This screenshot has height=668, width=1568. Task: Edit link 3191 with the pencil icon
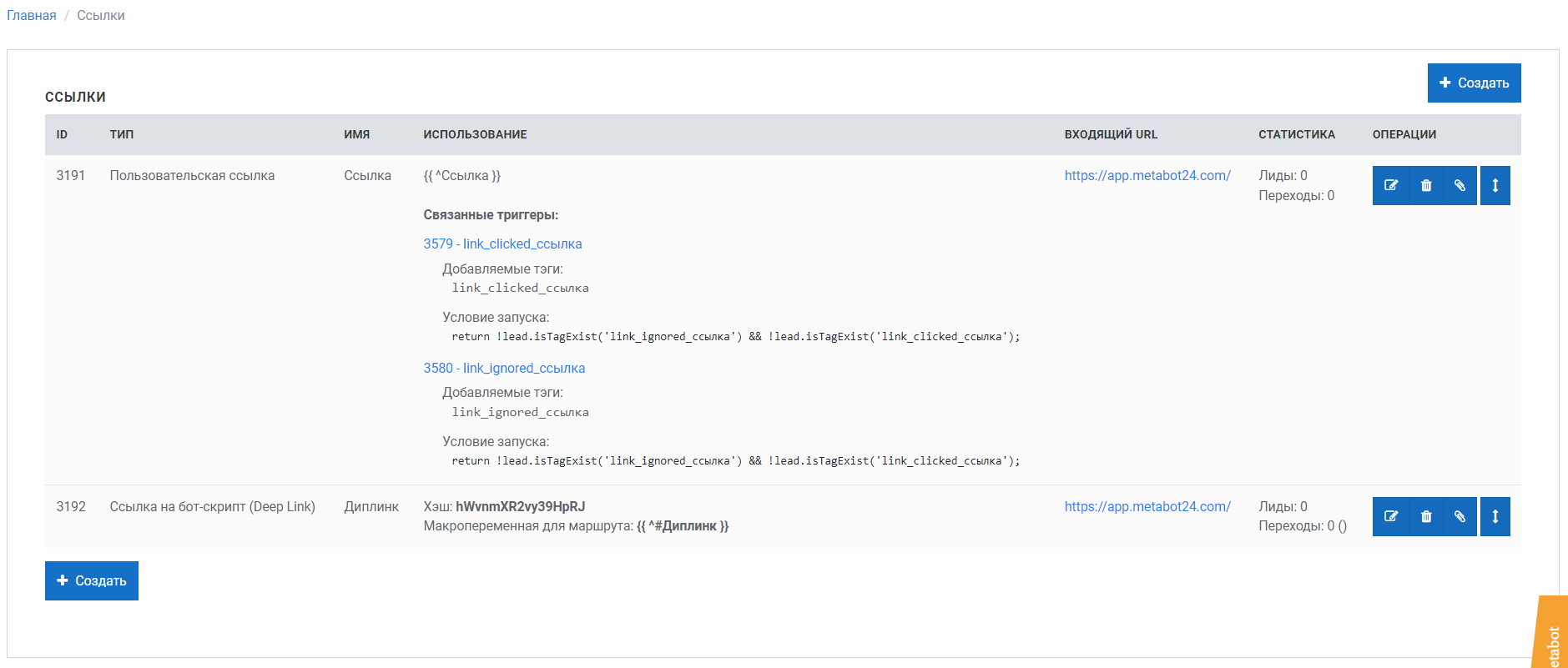pyautogui.click(x=1390, y=185)
